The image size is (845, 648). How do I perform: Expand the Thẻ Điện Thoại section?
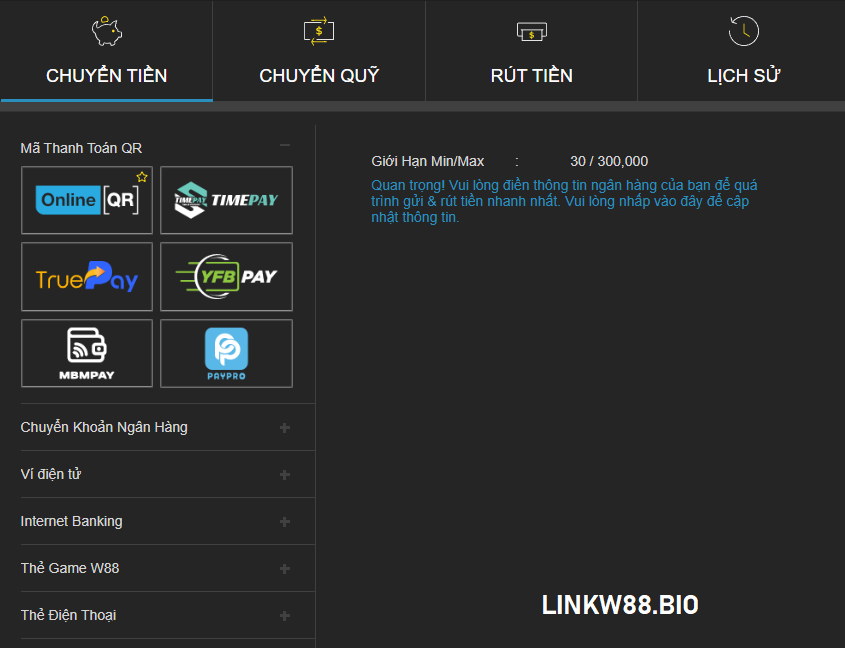pyautogui.click(x=285, y=616)
